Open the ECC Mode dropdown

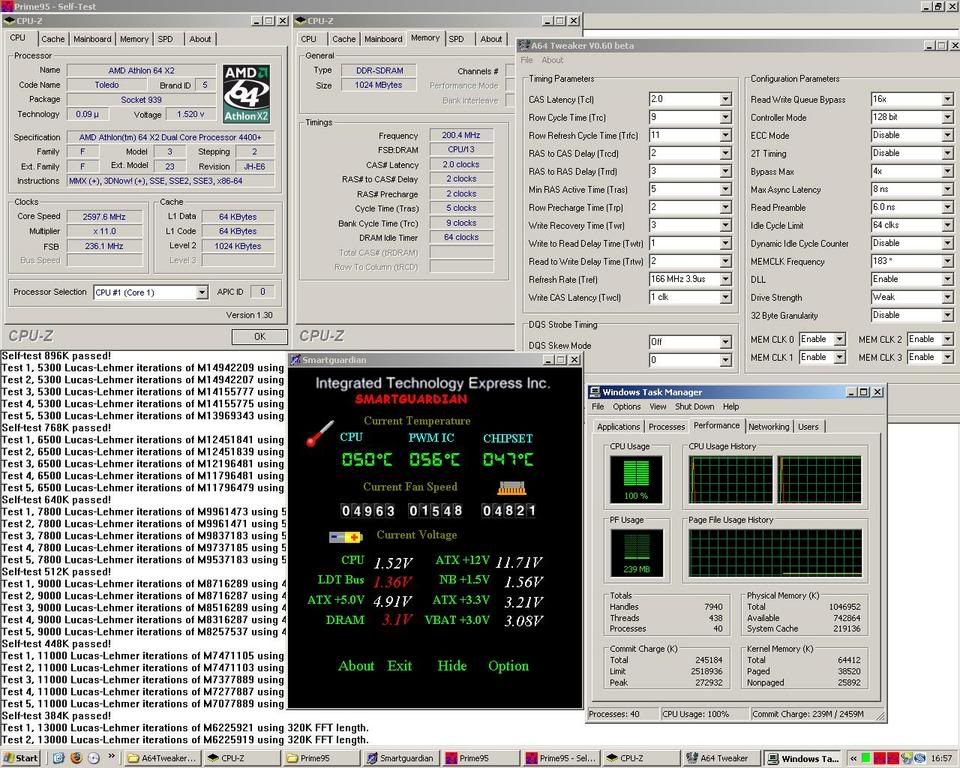point(947,135)
